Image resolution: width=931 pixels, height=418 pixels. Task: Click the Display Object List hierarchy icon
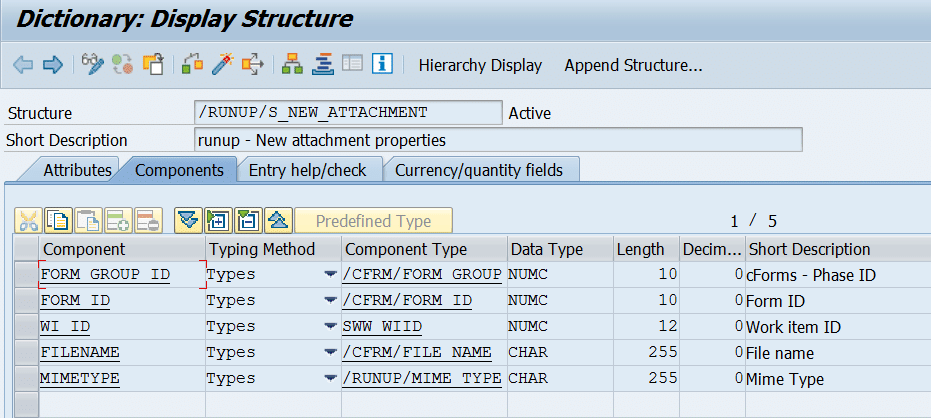point(293,65)
